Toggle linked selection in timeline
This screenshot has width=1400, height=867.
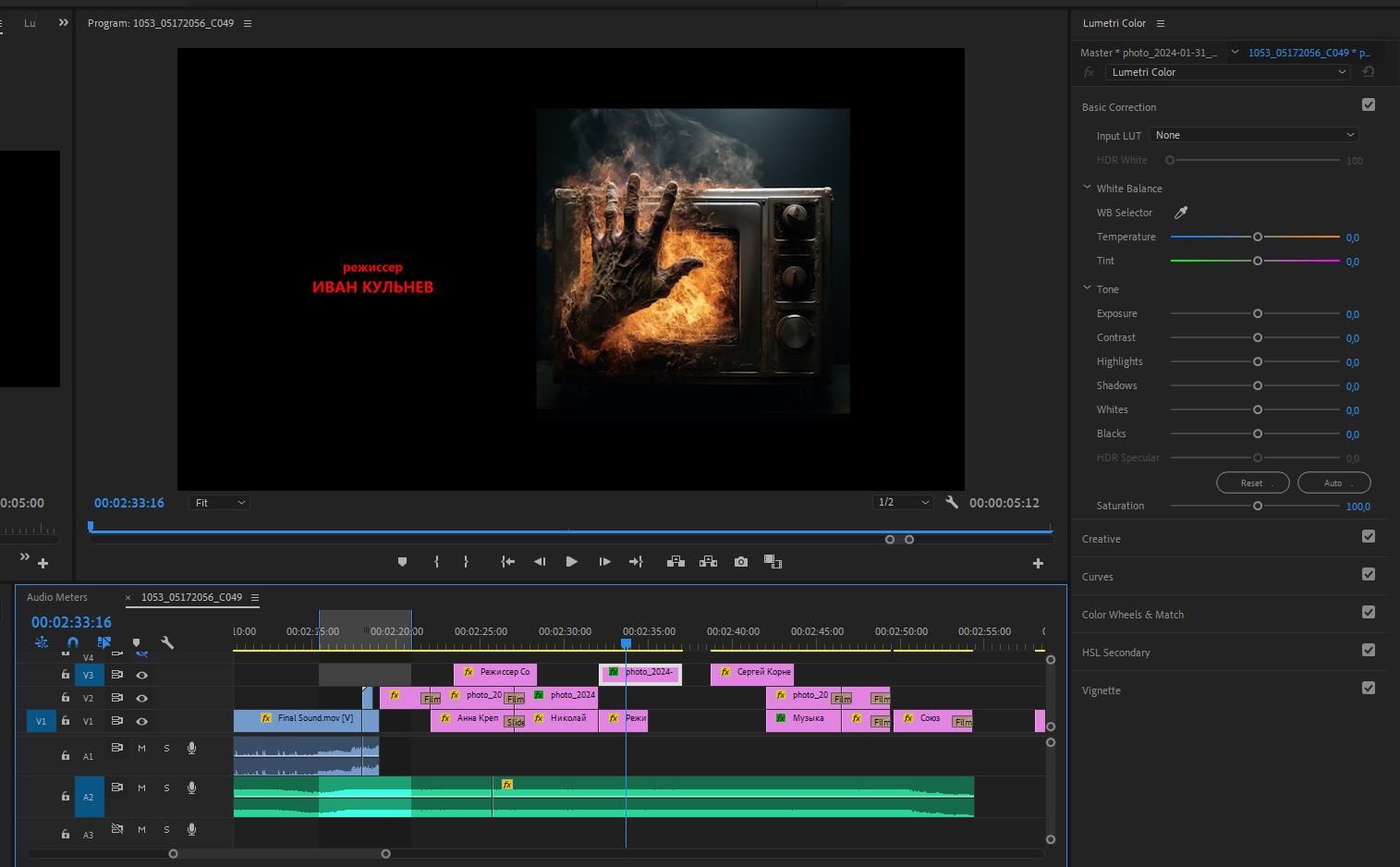(x=104, y=642)
